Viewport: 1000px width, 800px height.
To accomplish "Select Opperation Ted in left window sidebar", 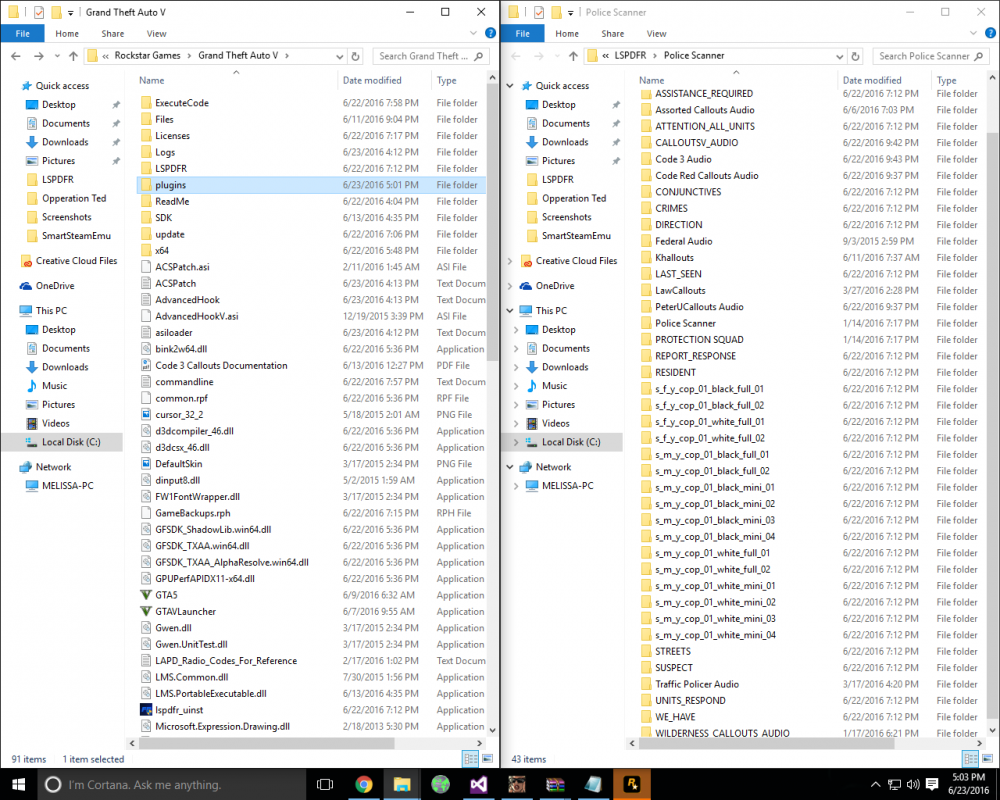I will tap(73, 198).
